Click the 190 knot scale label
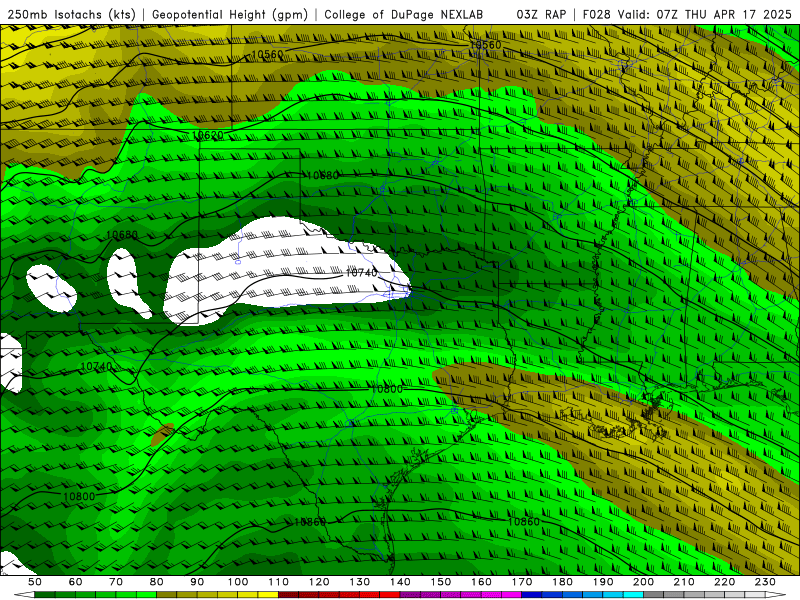The image size is (800, 600). pyautogui.click(x=603, y=582)
